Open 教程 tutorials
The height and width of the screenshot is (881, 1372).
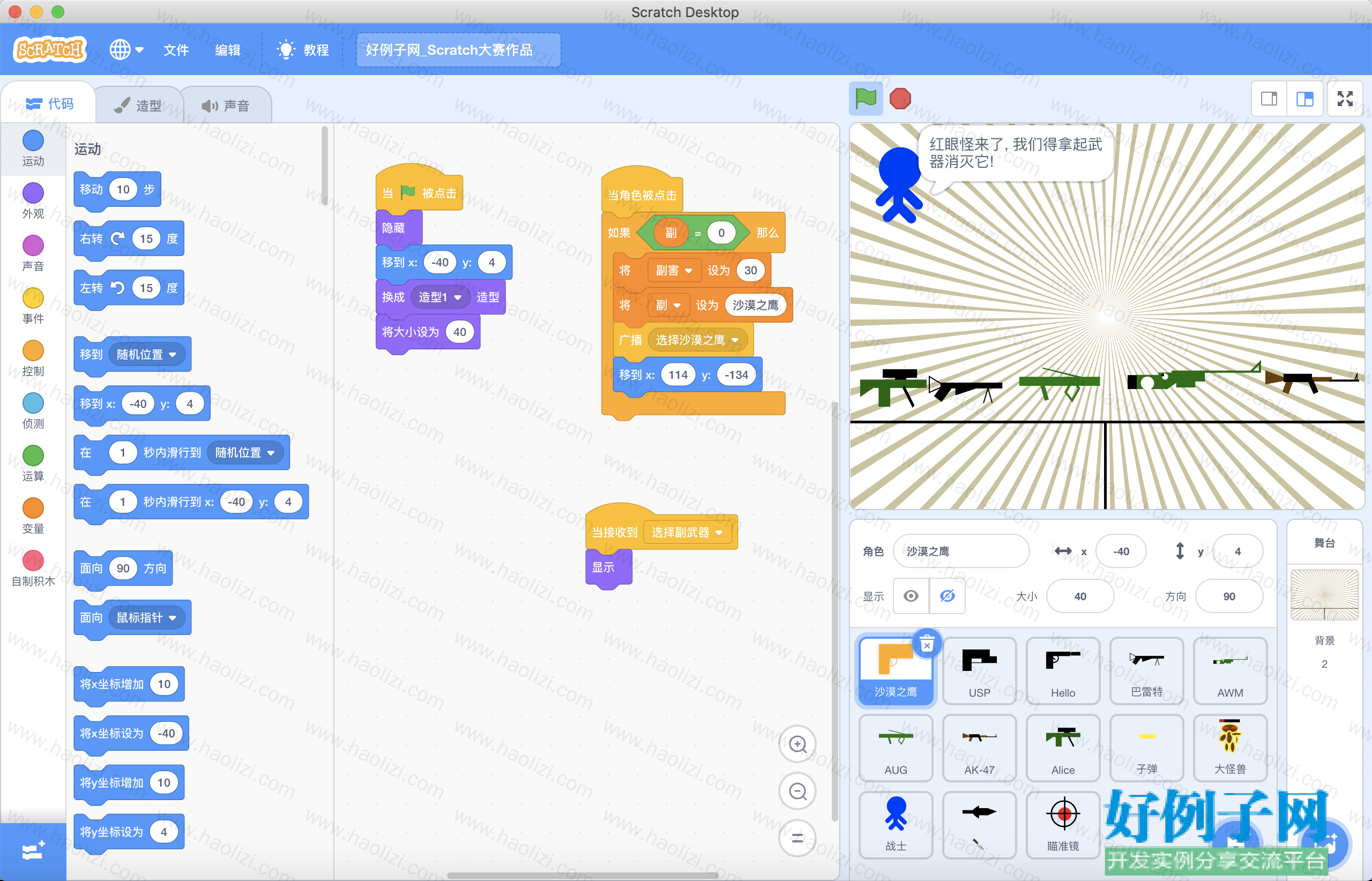(x=303, y=50)
